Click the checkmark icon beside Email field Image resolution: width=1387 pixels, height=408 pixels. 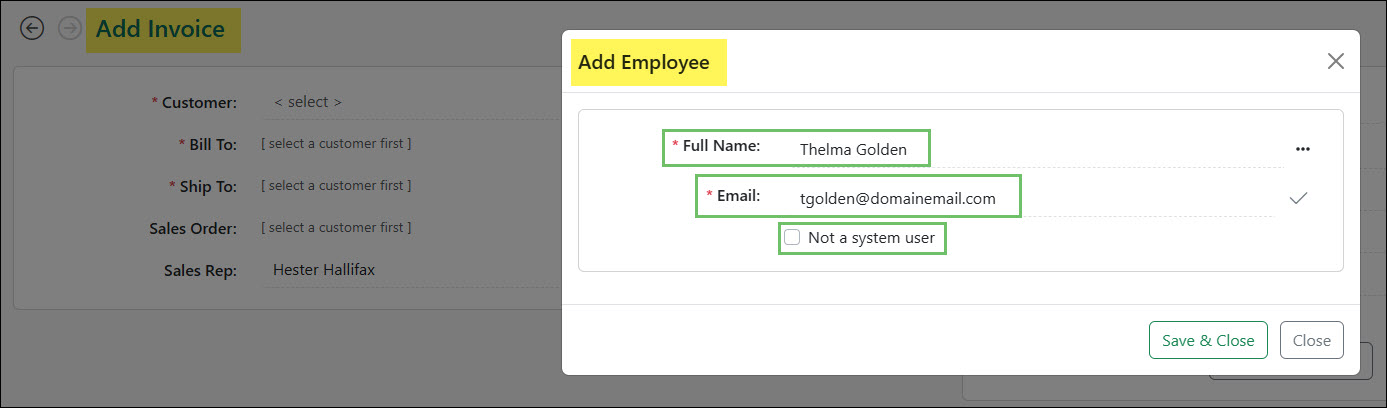(1298, 198)
